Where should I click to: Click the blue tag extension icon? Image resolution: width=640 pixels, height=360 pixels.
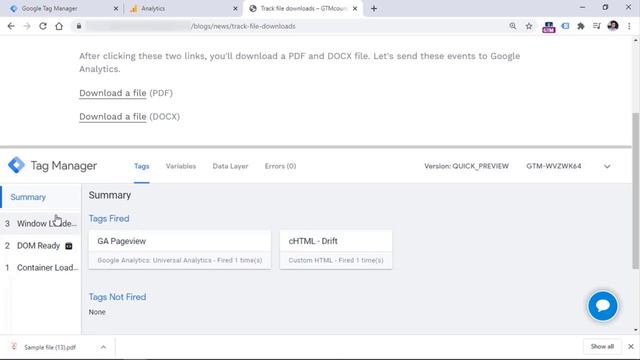[565, 26]
